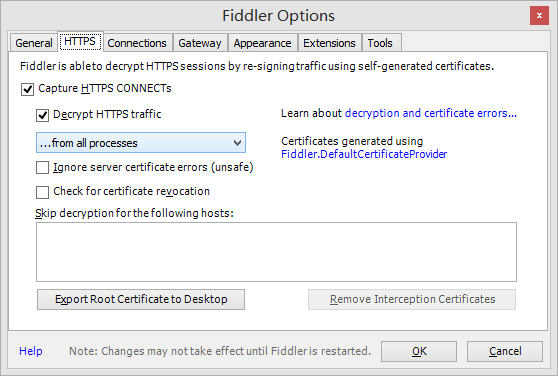Enable Ignore server certificate errors

[42, 168]
